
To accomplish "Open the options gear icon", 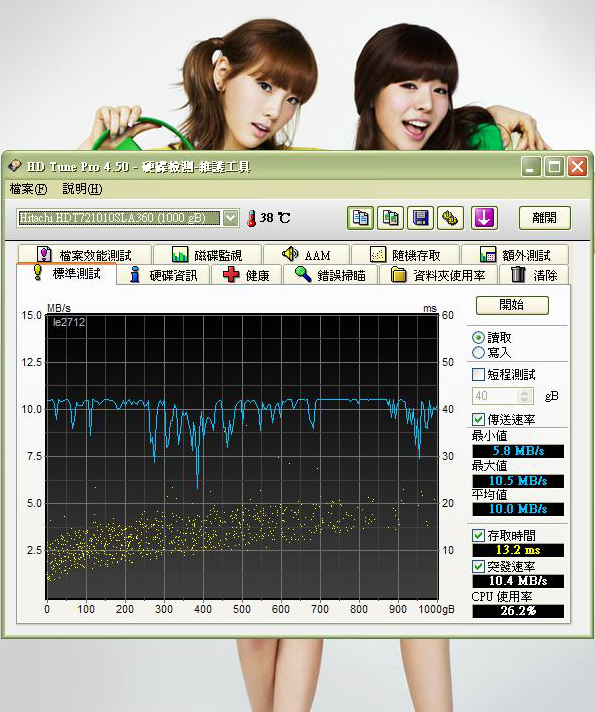I will [450, 218].
